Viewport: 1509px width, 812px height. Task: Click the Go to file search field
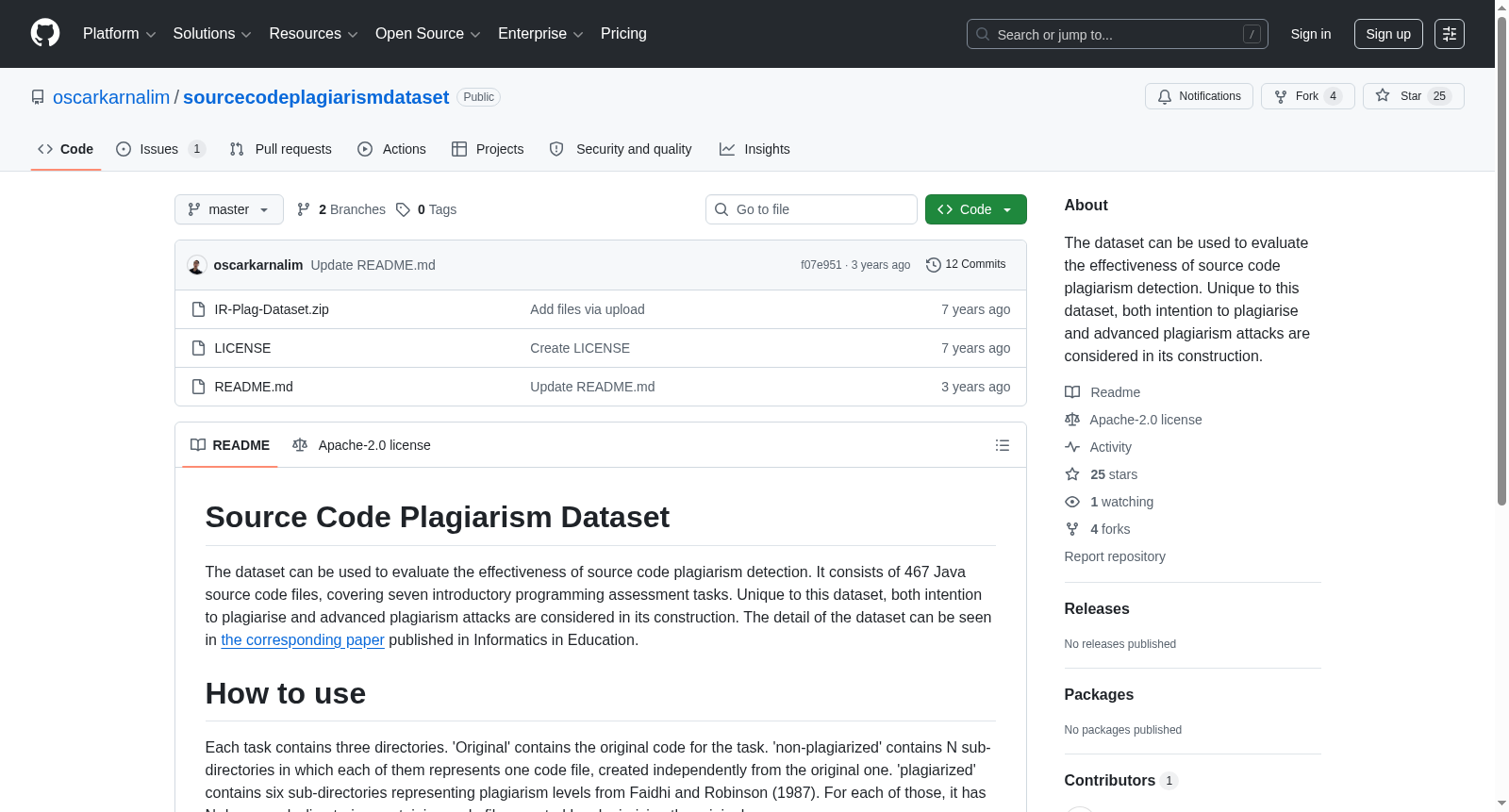(811, 209)
